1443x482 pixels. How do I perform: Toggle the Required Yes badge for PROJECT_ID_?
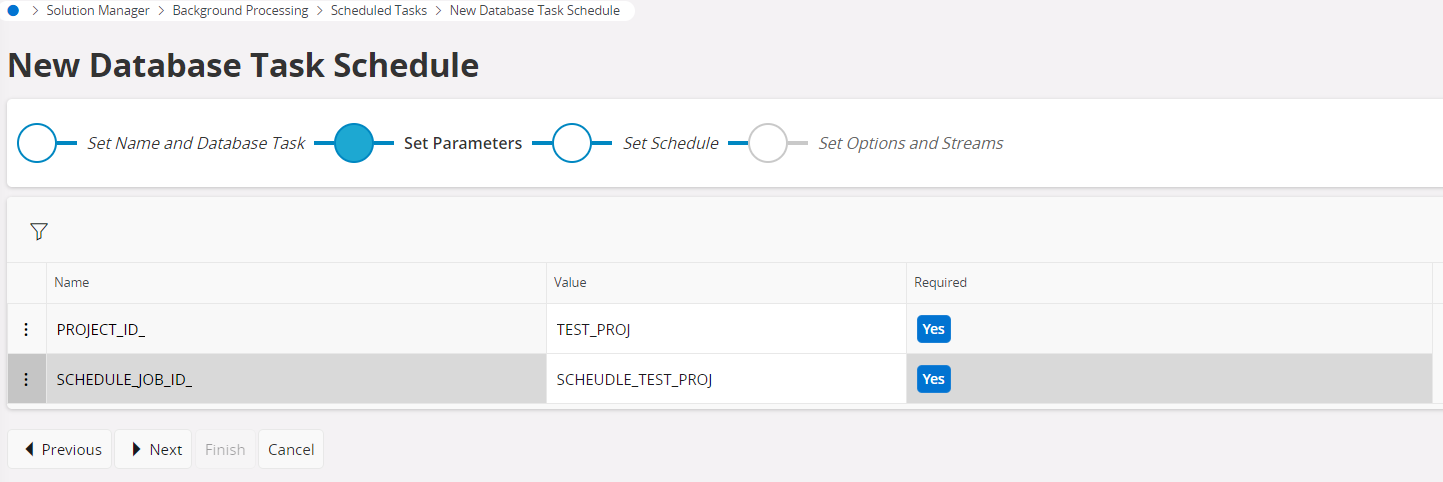coord(933,329)
